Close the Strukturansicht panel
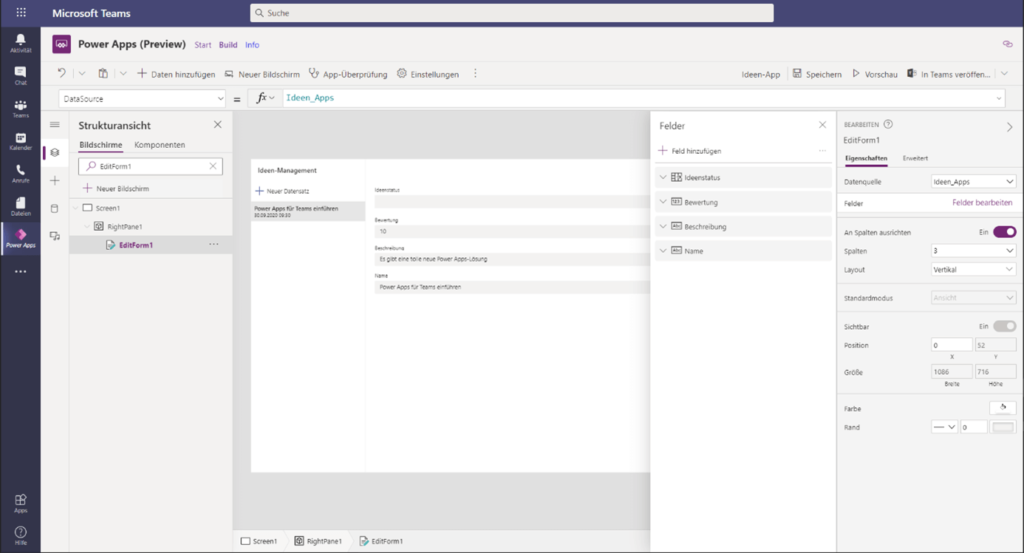1024x553 pixels. 217,125
